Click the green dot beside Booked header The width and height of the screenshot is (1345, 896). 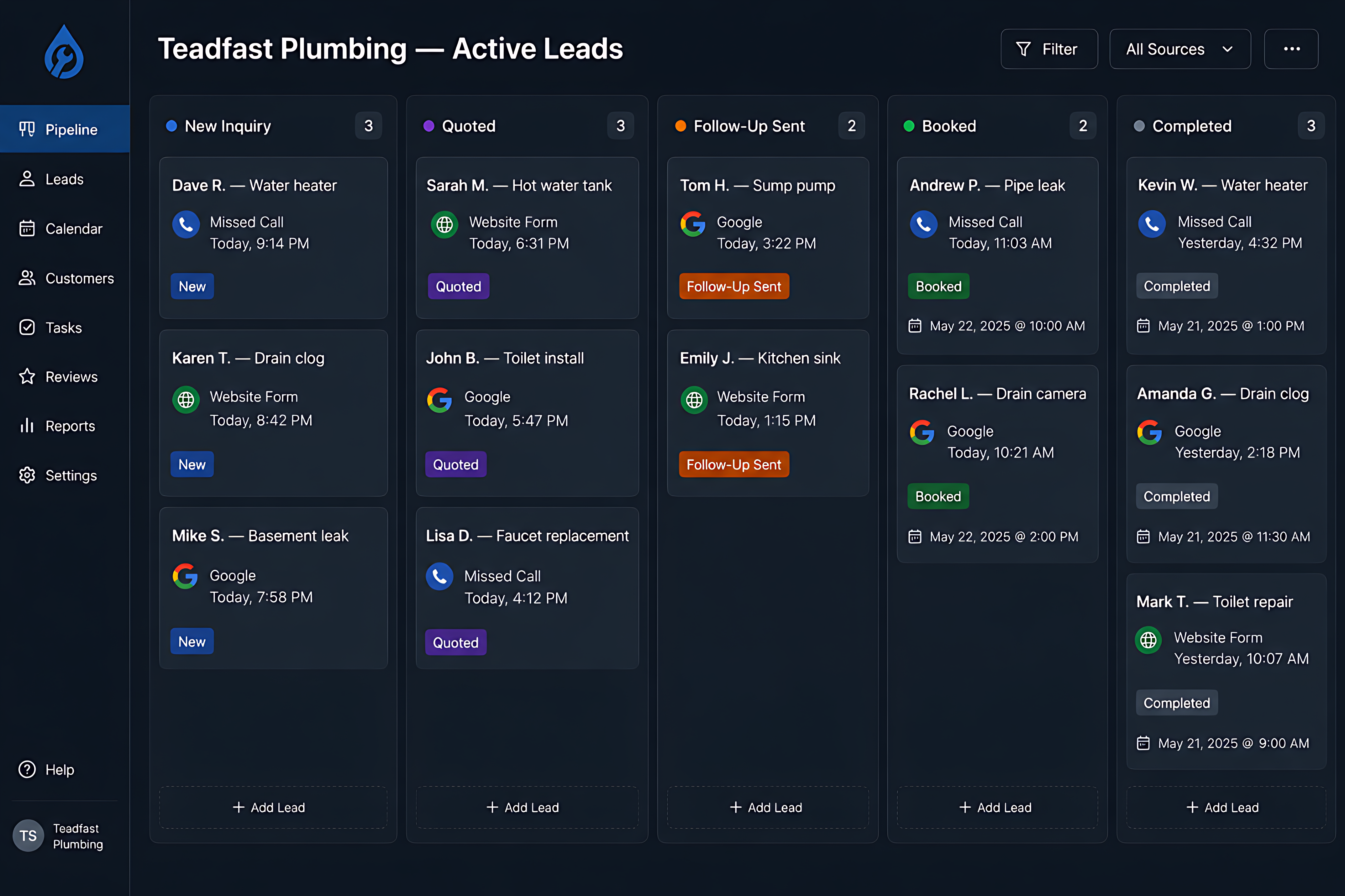click(x=909, y=126)
